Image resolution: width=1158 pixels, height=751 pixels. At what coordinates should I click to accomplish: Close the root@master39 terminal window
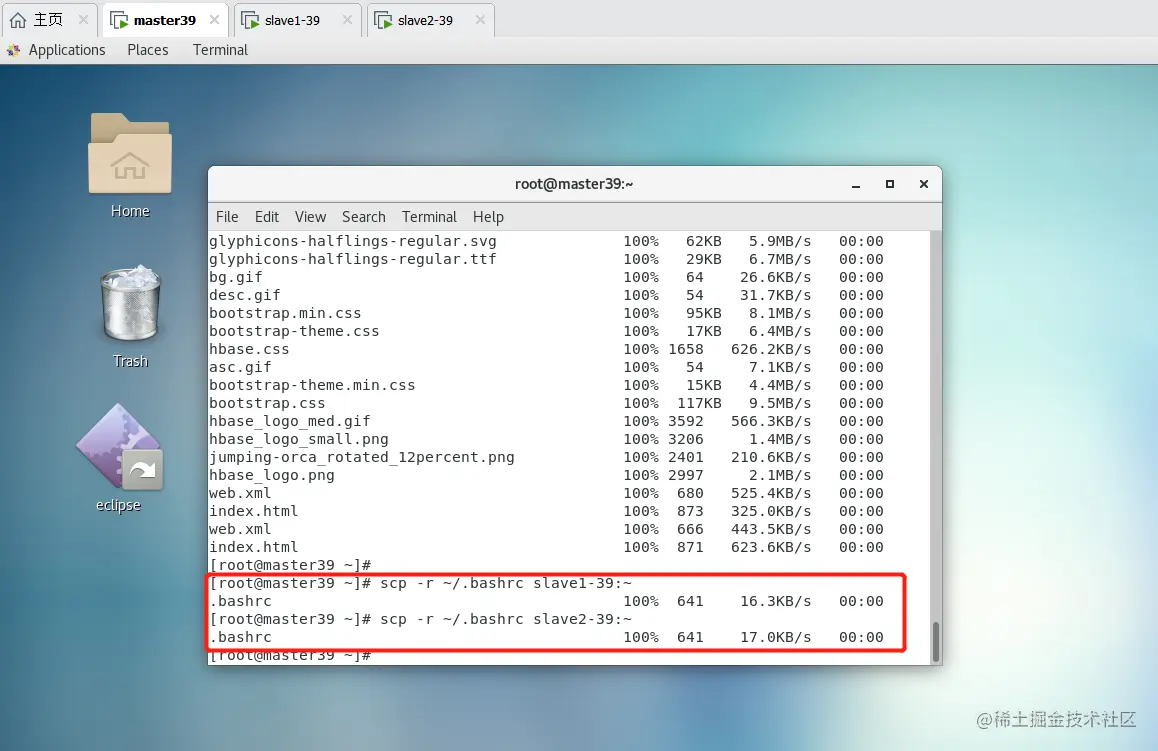click(x=924, y=184)
